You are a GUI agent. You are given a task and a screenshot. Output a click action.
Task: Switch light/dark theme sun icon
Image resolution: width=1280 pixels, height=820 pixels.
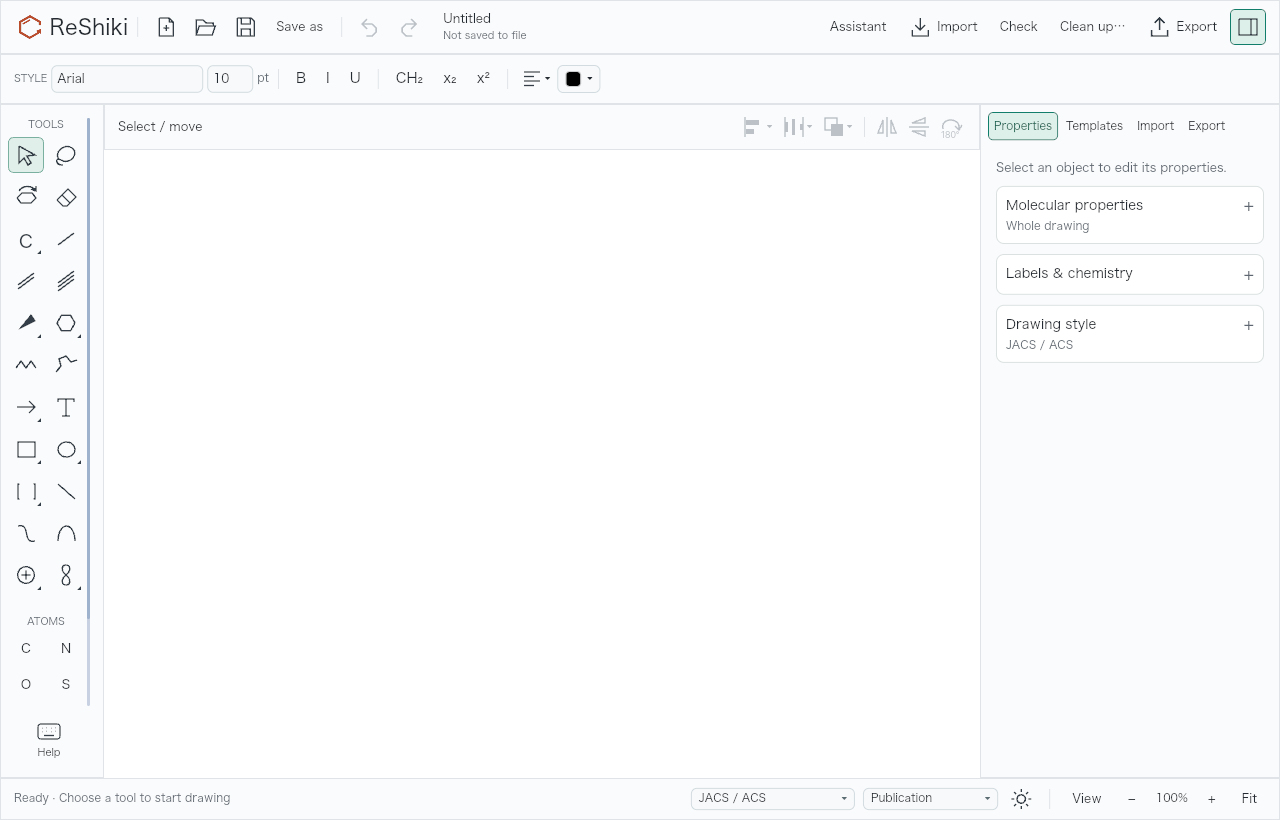pos(1021,798)
